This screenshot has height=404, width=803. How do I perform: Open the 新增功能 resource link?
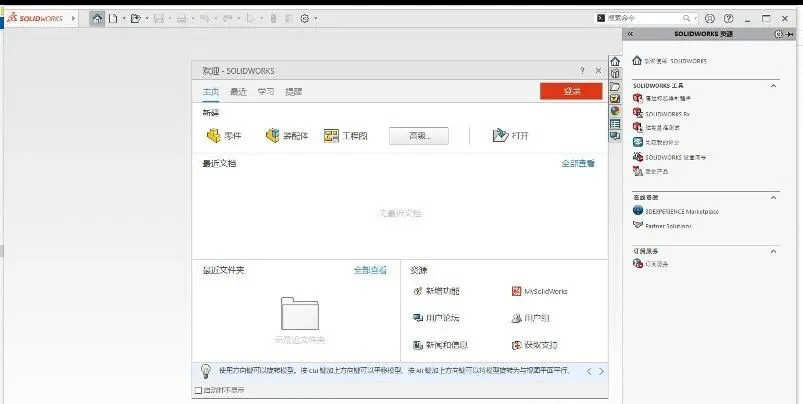[x=436, y=291]
